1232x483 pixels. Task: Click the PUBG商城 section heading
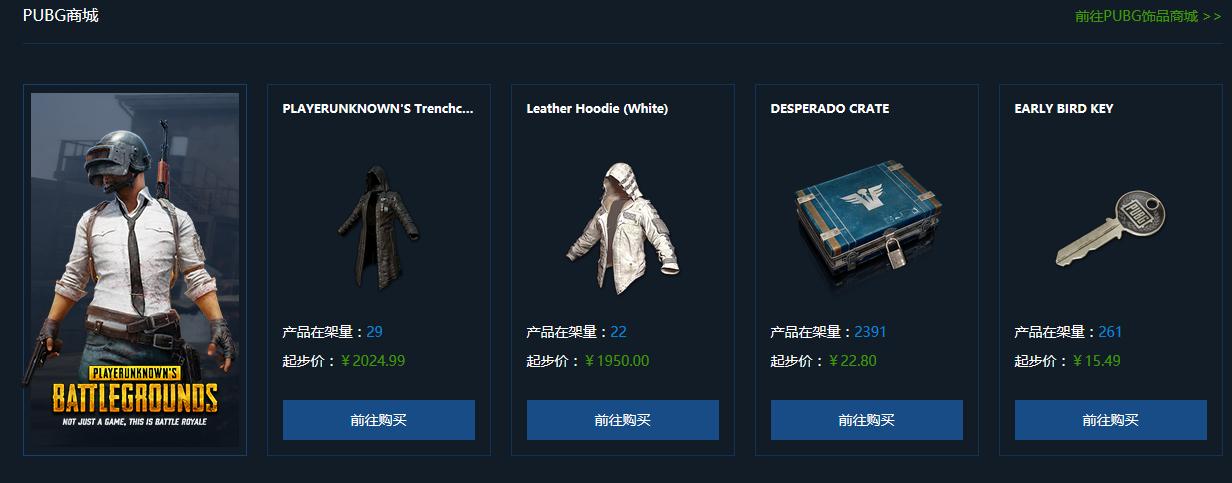[x=61, y=16]
